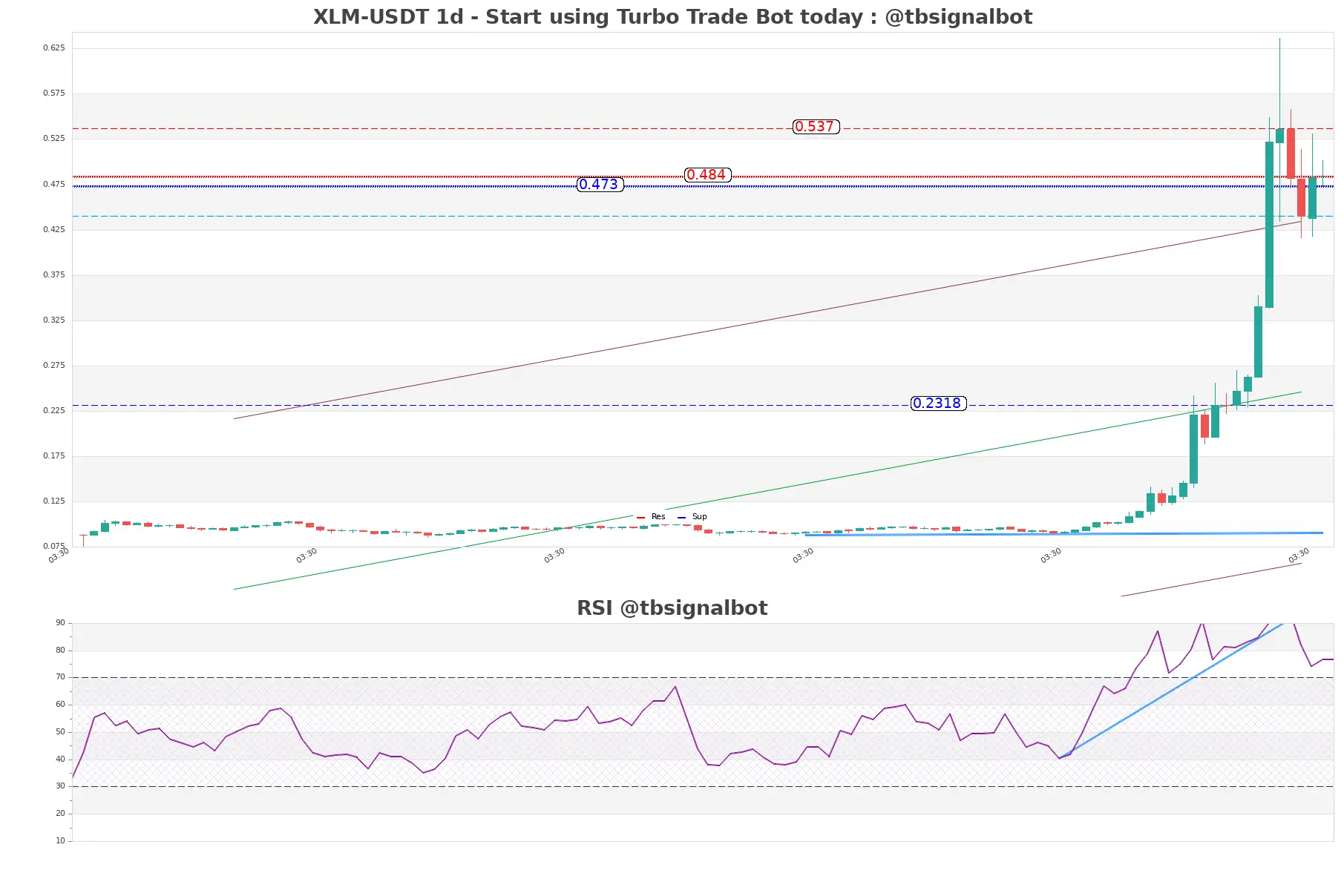Click the 0.325 price axis label
The height and width of the screenshot is (896, 1344).
click(x=54, y=320)
